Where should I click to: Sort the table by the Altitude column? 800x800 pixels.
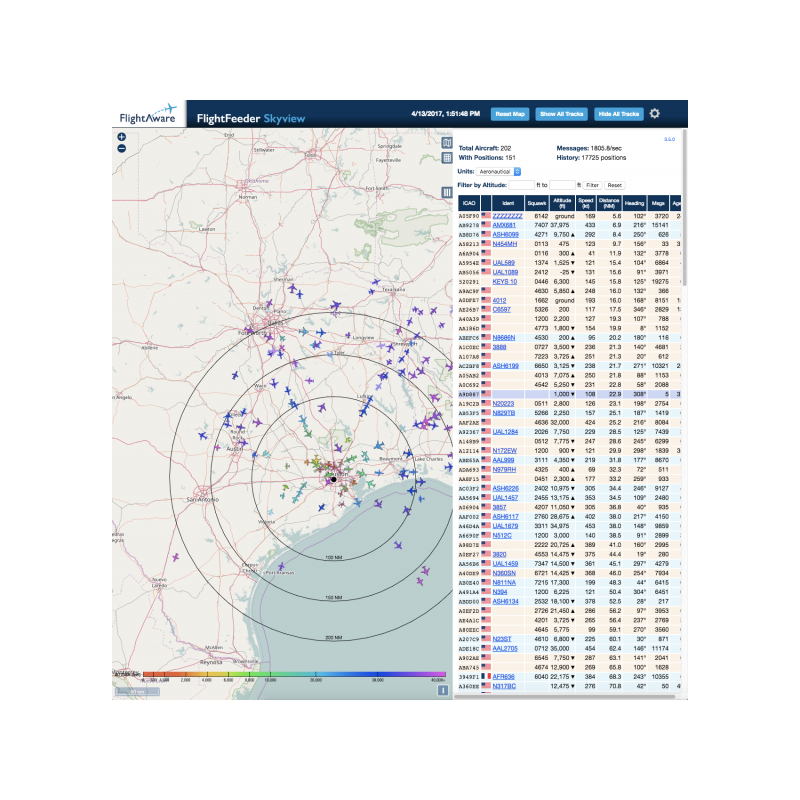pyautogui.click(x=562, y=204)
